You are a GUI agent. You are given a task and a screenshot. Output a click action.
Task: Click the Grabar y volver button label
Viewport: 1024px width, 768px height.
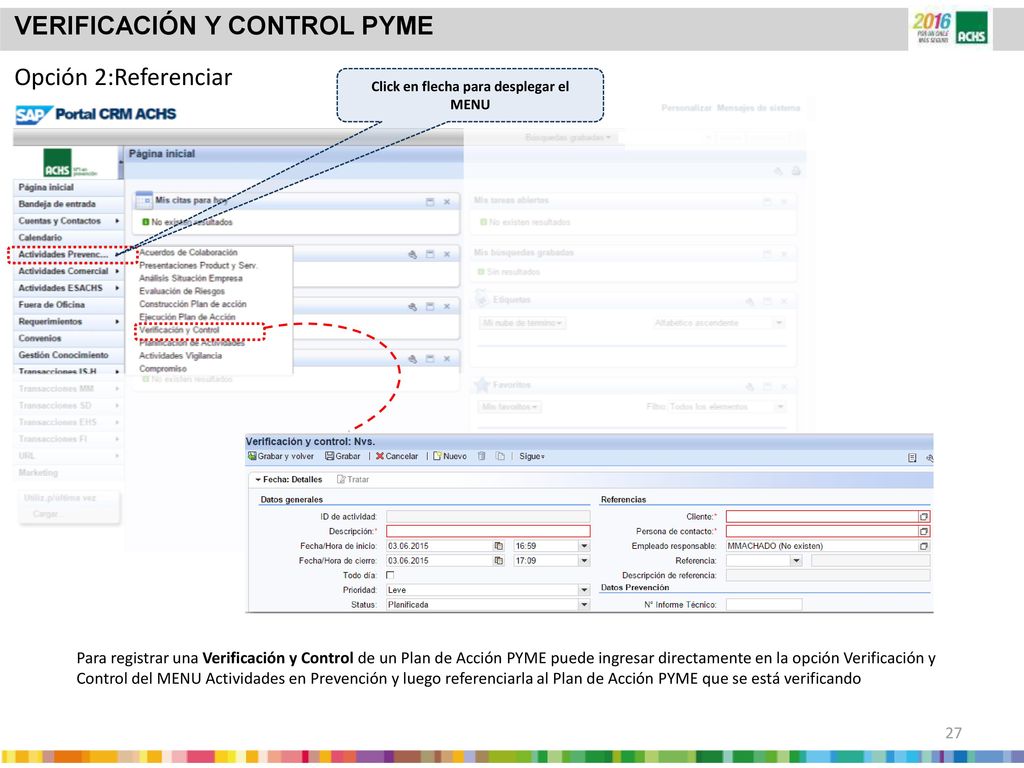click(x=285, y=456)
